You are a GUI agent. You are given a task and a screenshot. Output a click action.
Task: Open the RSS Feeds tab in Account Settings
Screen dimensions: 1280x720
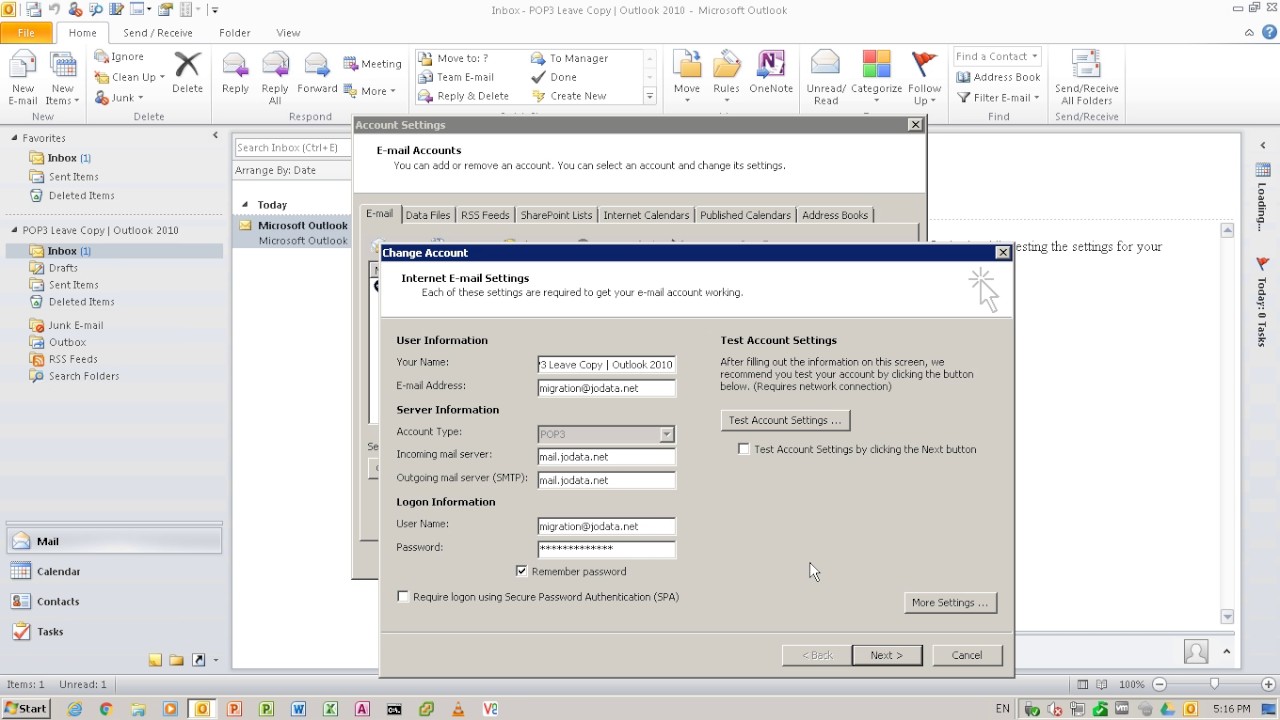tap(485, 215)
